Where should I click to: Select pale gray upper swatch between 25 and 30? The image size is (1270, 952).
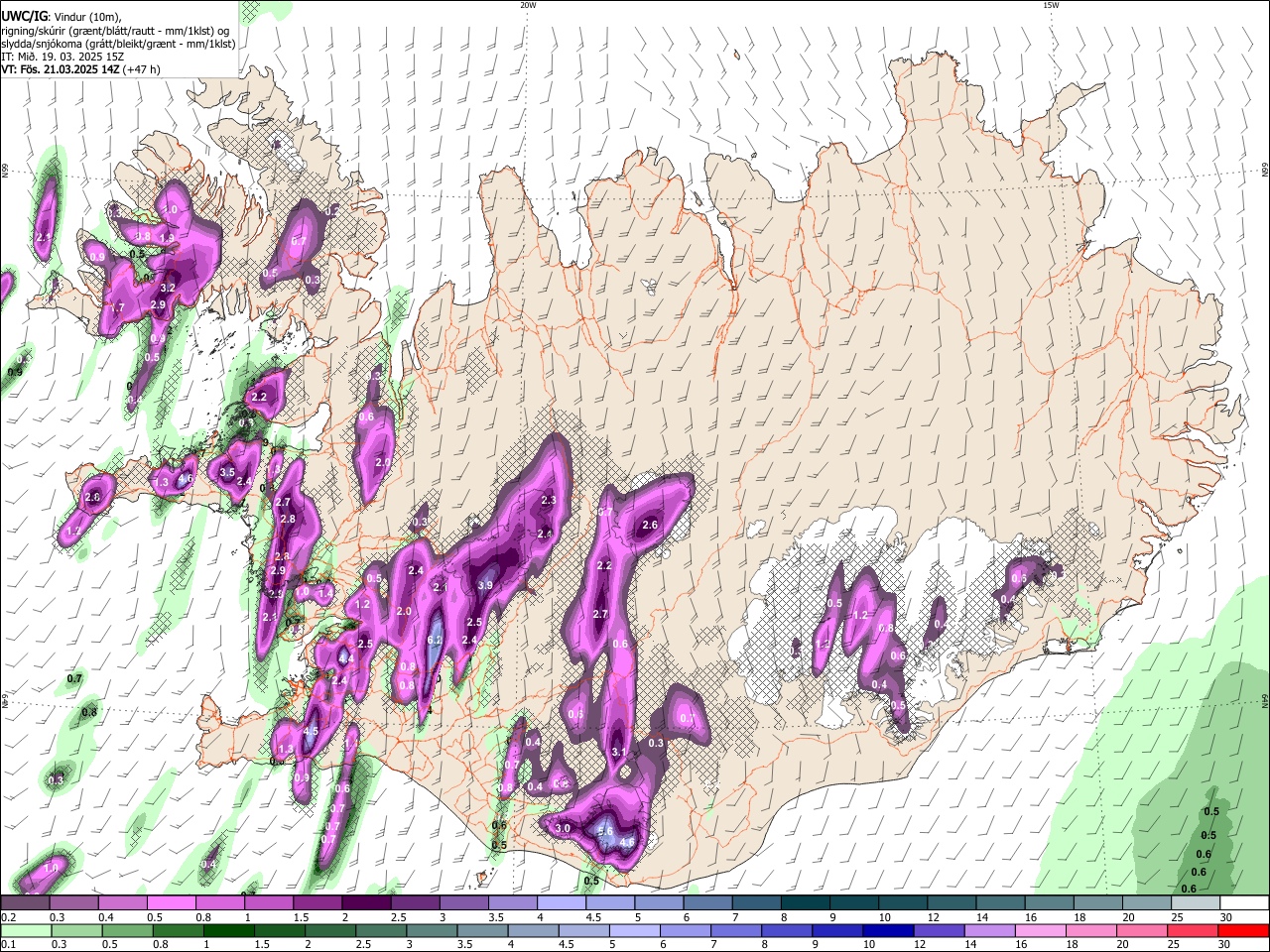coord(1197,903)
